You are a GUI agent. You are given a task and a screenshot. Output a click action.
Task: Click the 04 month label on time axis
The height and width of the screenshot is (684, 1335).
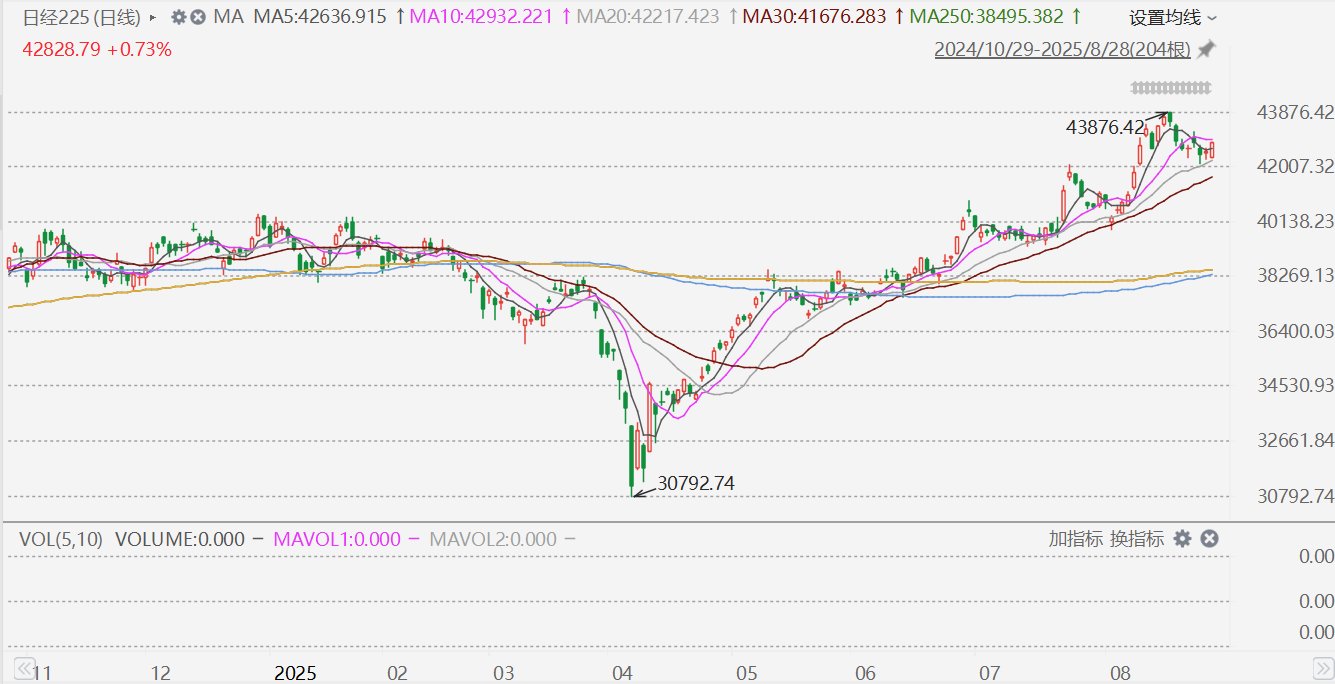(x=624, y=672)
